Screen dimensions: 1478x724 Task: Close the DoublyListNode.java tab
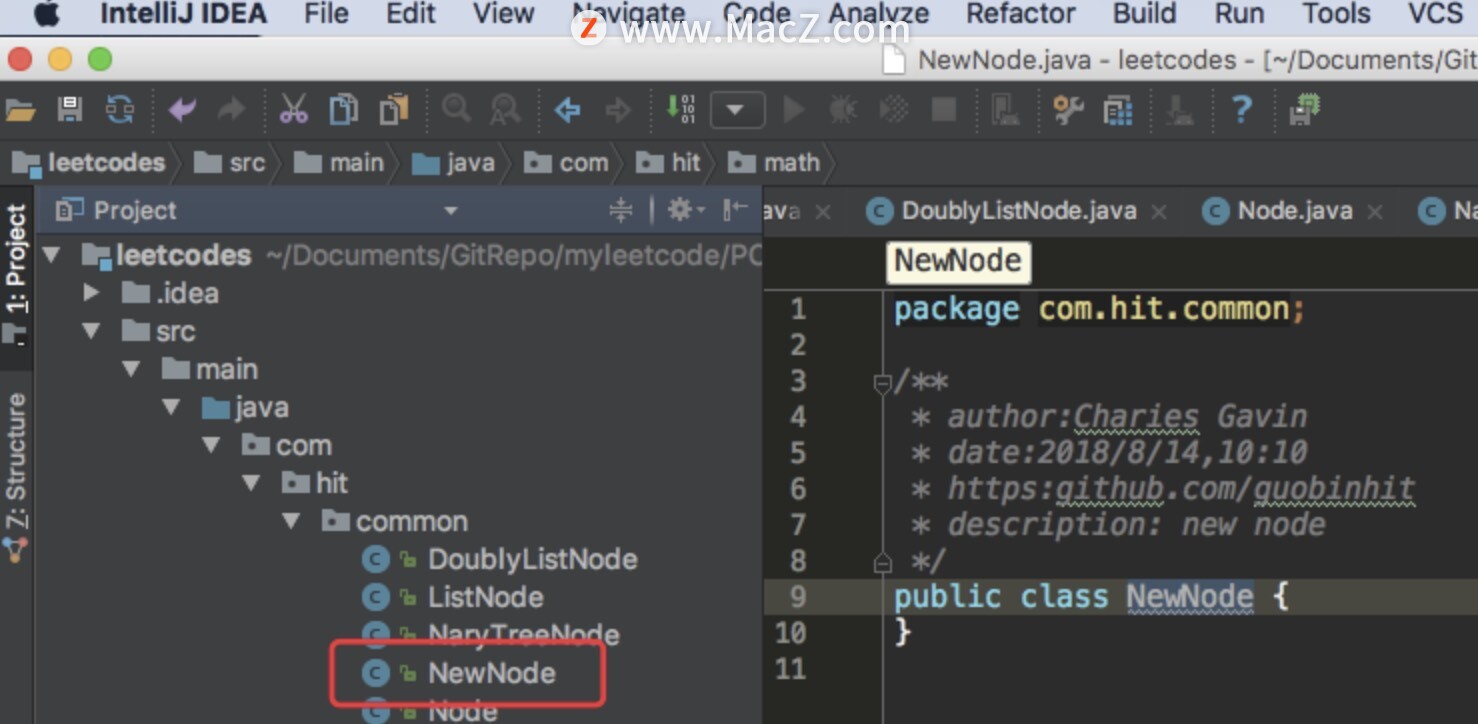click(1159, 212)
